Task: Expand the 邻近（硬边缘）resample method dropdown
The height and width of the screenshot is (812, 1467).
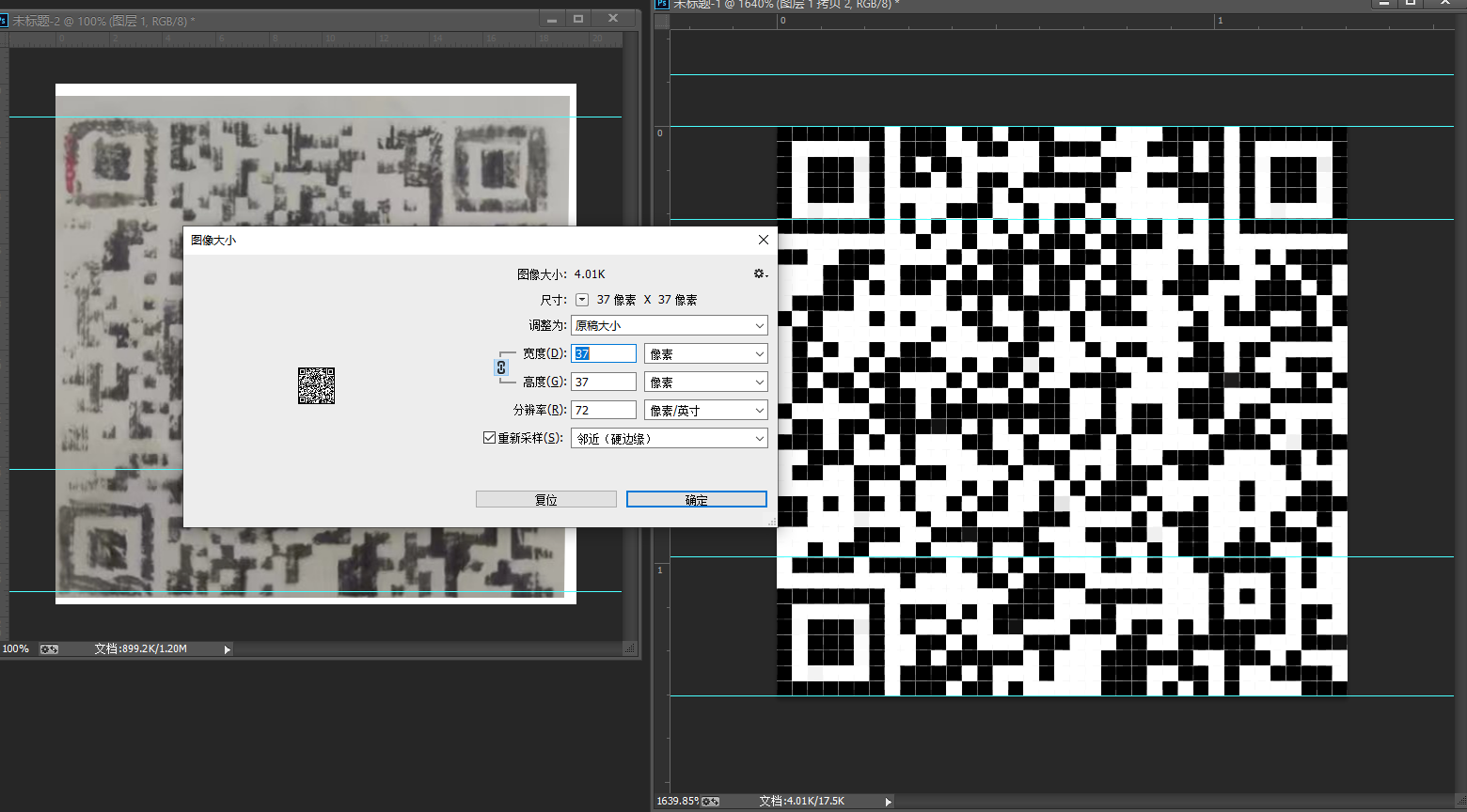Action: coord(670,438)
